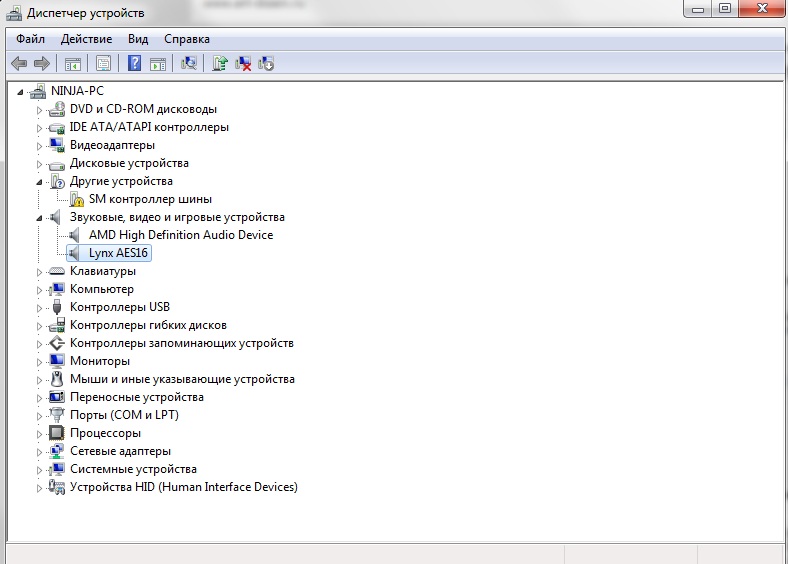Expand Переносные устройства category
Image resolution: width=788 pixels, height=564 pixels.
point(39,398)
